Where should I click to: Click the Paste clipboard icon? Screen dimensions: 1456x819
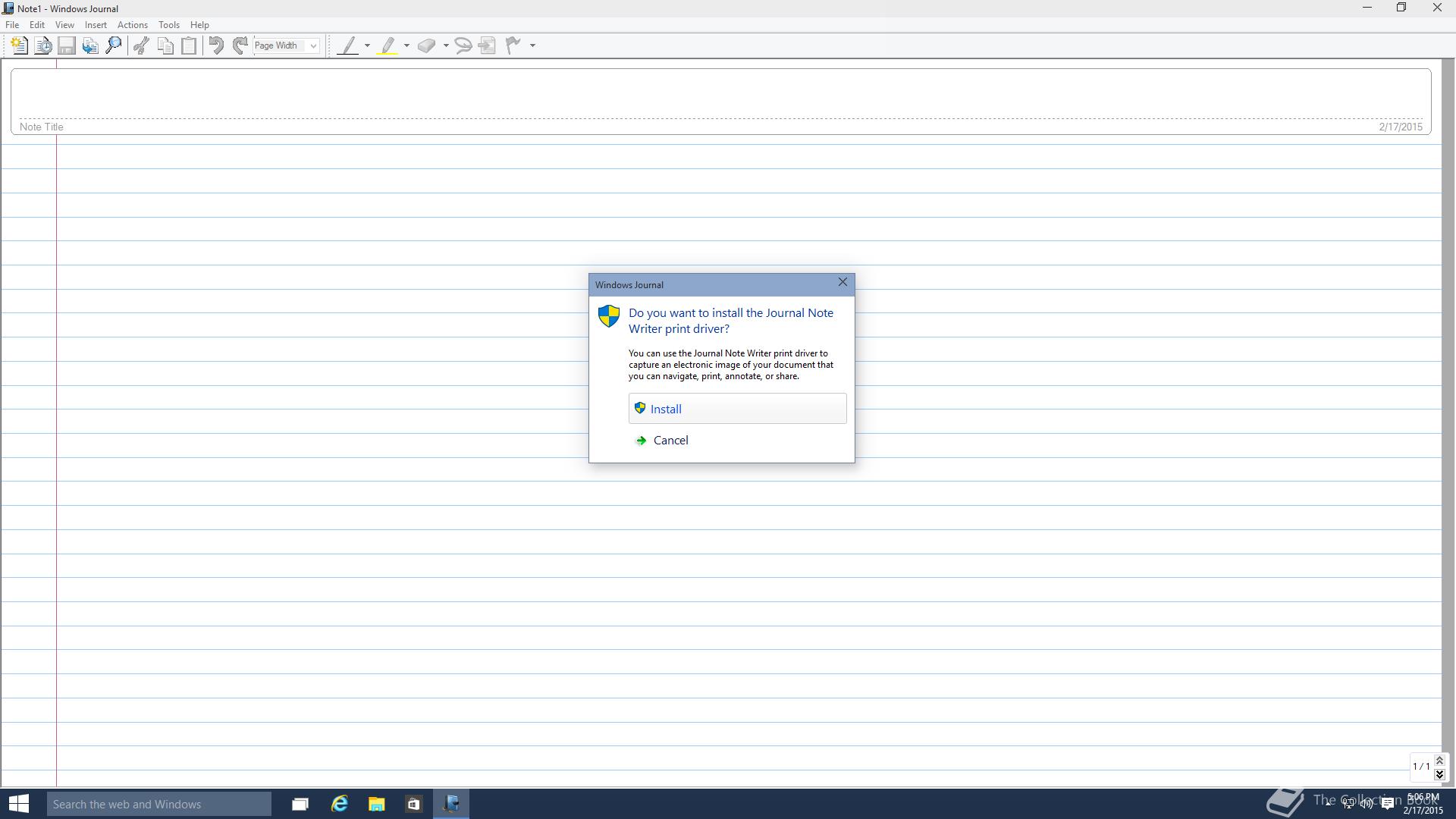click(x=189, y=45)
